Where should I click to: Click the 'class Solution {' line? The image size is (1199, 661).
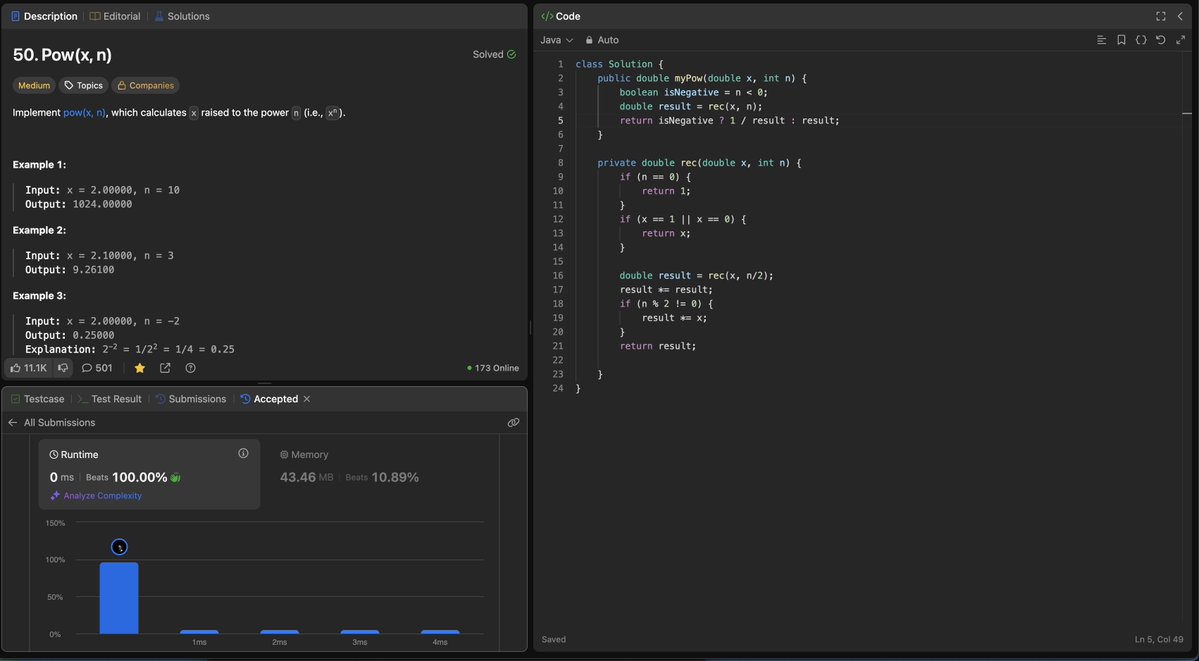pyautogui.click(x=619, y=64)
